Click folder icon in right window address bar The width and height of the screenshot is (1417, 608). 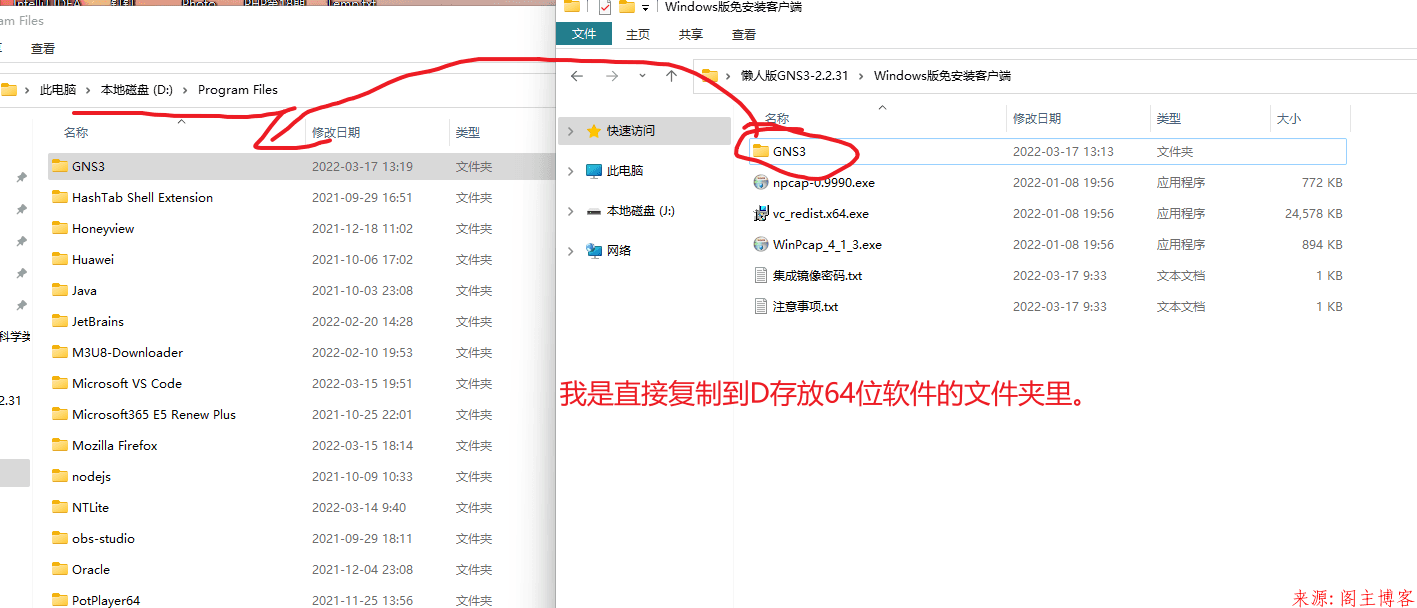click(x=709, y=75)
